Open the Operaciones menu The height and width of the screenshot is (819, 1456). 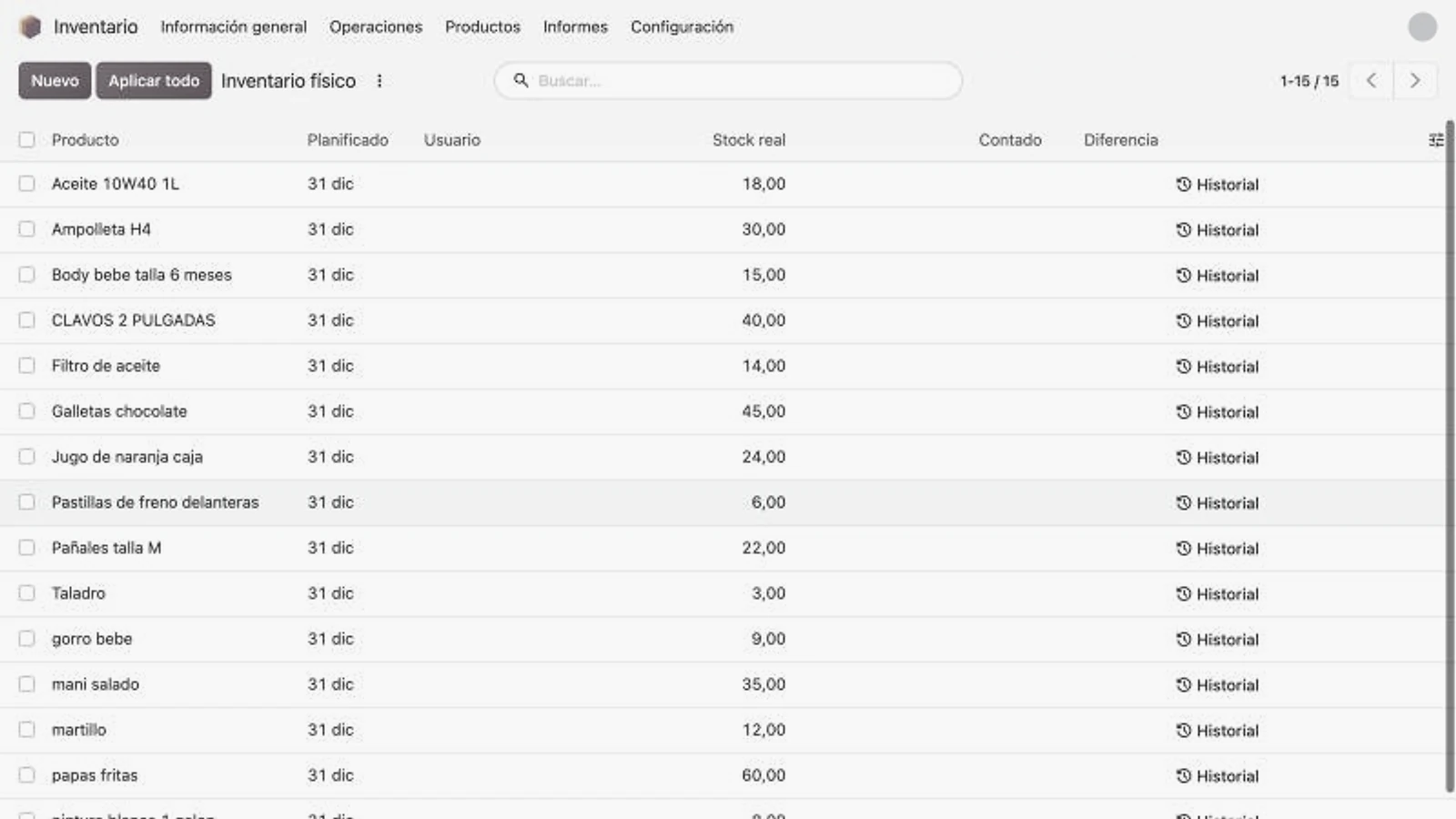[376, 27]
